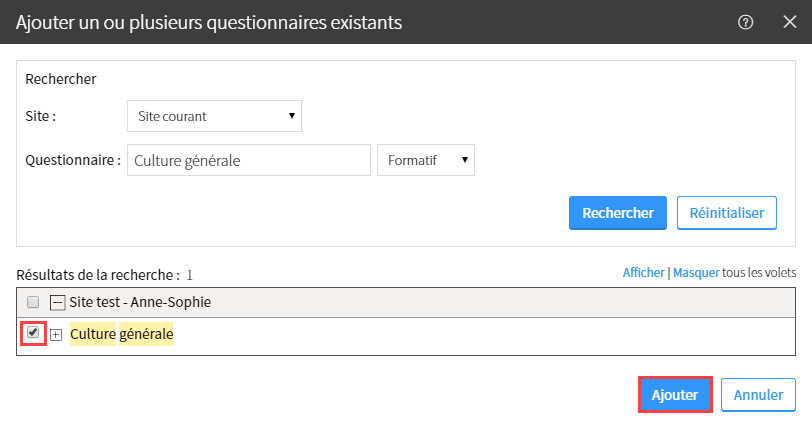
Task: Close the questionnaires dialog with the X
Action: [790, 22]
